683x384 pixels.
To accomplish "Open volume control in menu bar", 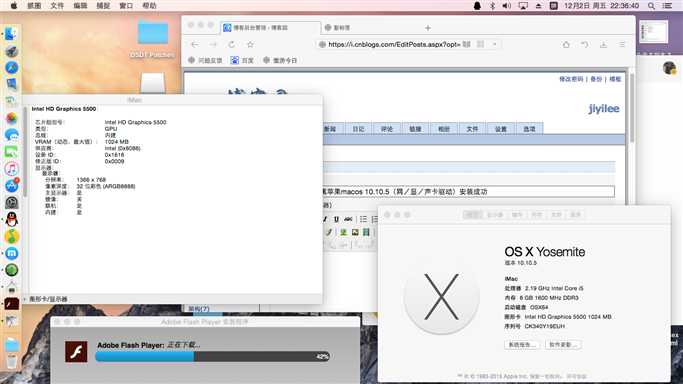I will point(507,6).
